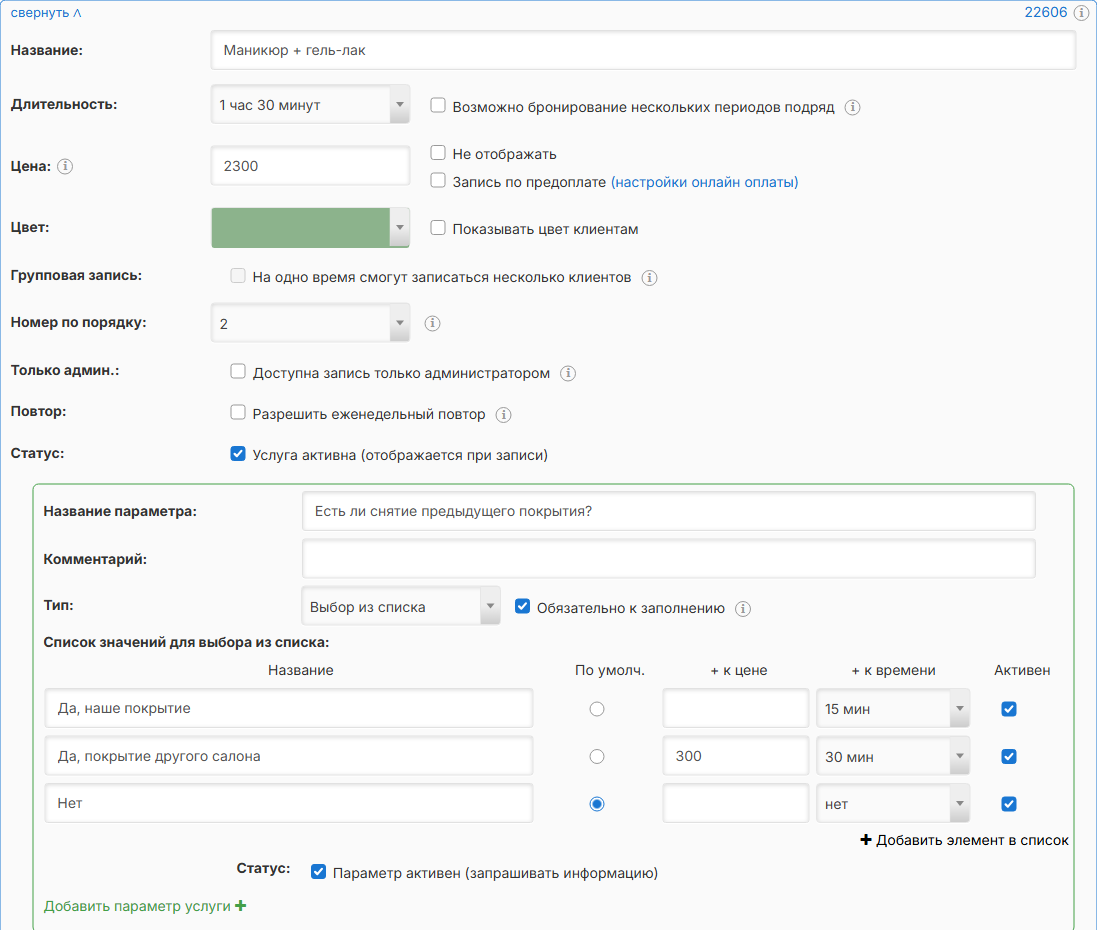Enable Разрешить еженедельный повтор checkbox
The height and width of the screenshot is (930, 1097).
point(238,412)
